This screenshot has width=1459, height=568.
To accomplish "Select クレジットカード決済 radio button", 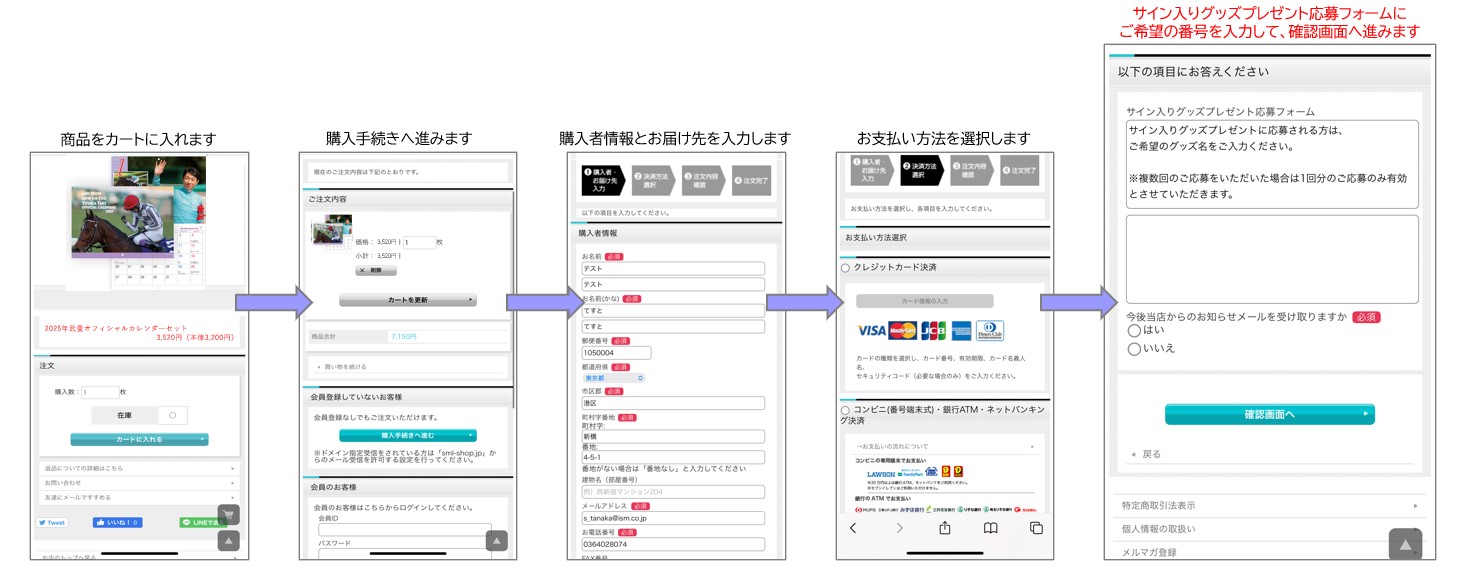I will click(x=846, y=268).
